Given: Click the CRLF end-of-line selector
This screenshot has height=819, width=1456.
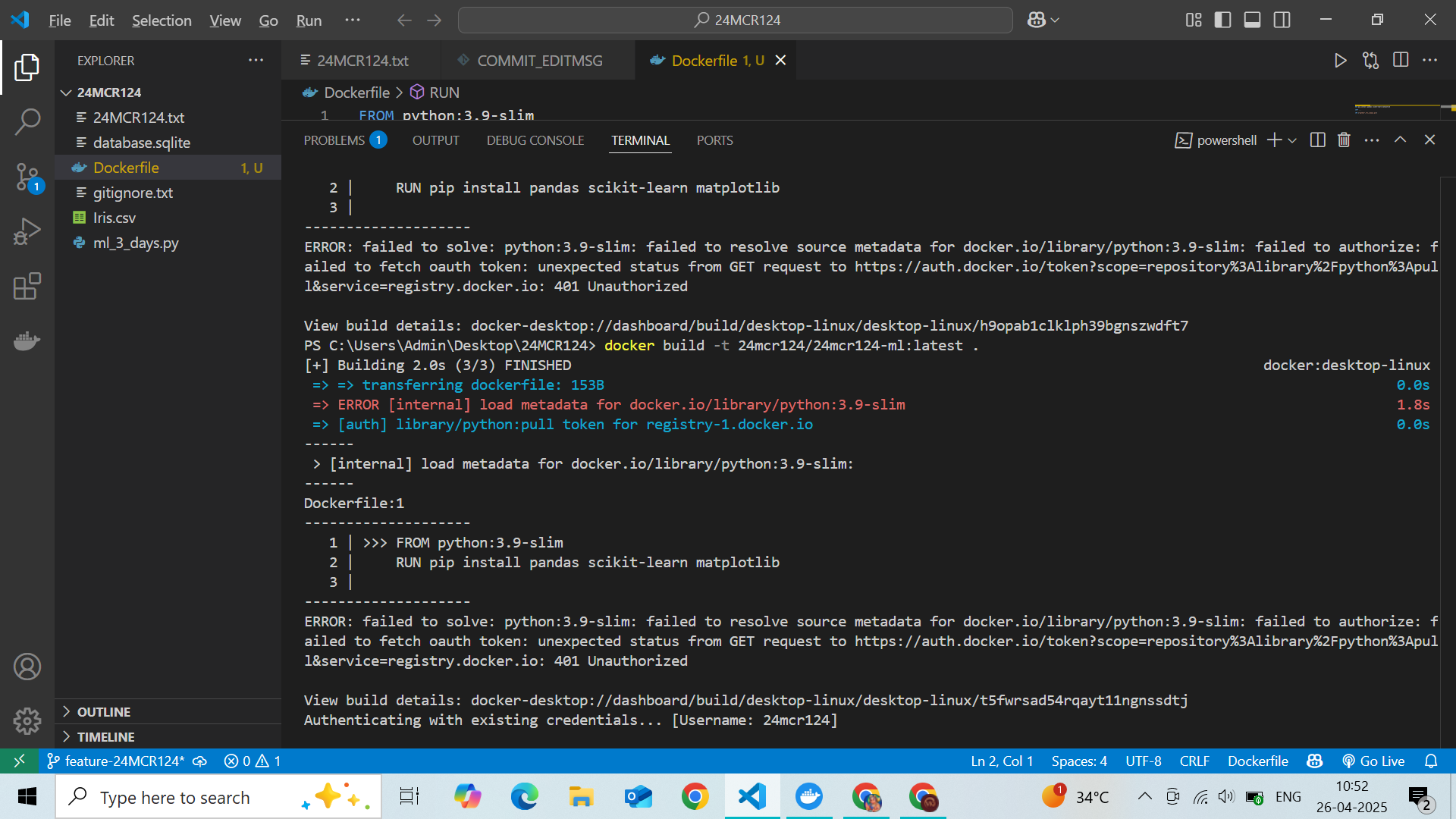Looking at the screenshot, I should pyautogui.click(x=1194, y=761).
